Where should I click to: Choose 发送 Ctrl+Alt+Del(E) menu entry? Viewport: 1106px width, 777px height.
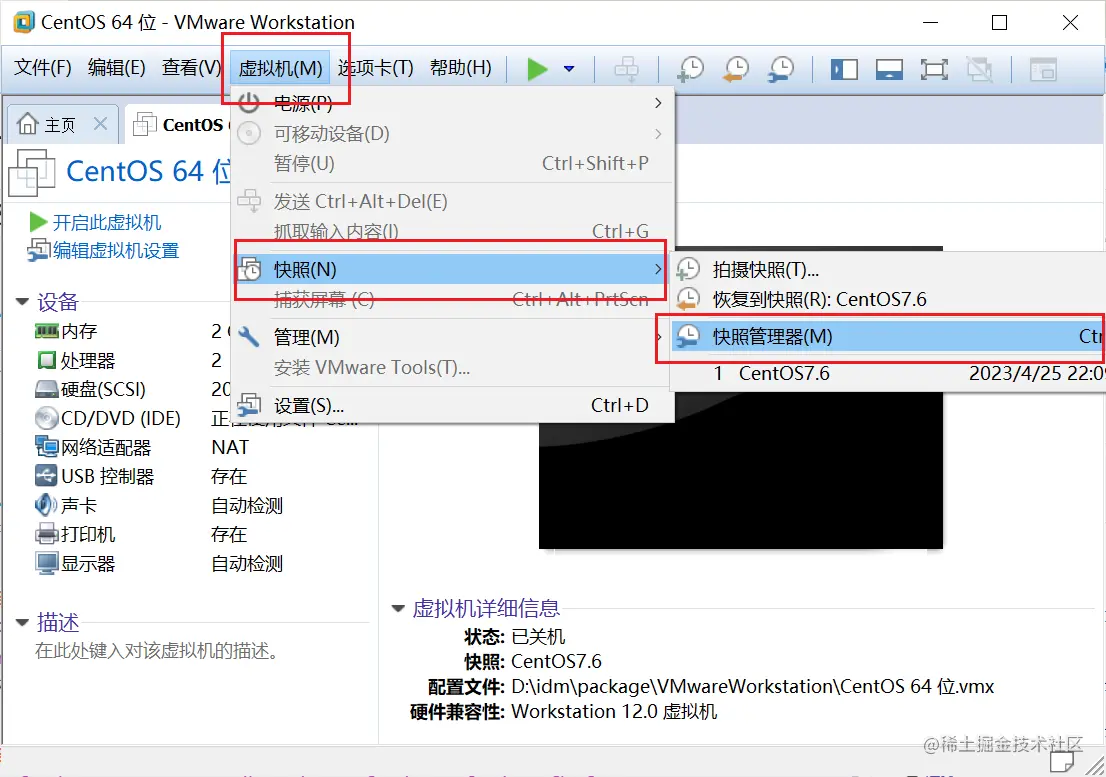[x=451, y=202]
